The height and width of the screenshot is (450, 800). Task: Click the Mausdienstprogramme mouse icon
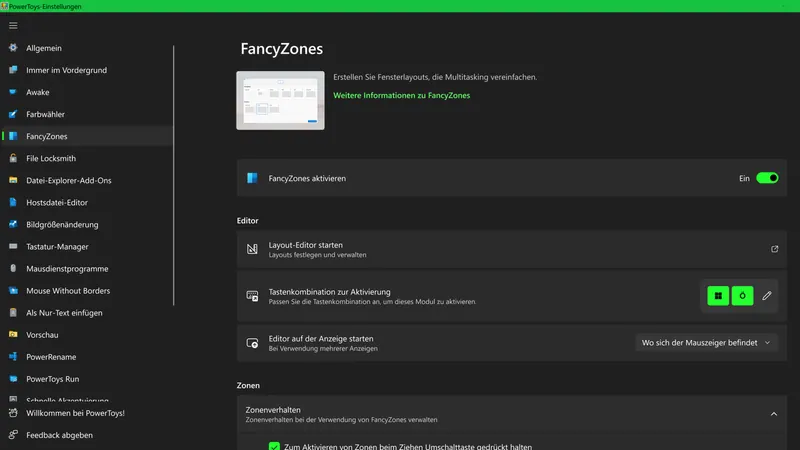pos(13,268)
